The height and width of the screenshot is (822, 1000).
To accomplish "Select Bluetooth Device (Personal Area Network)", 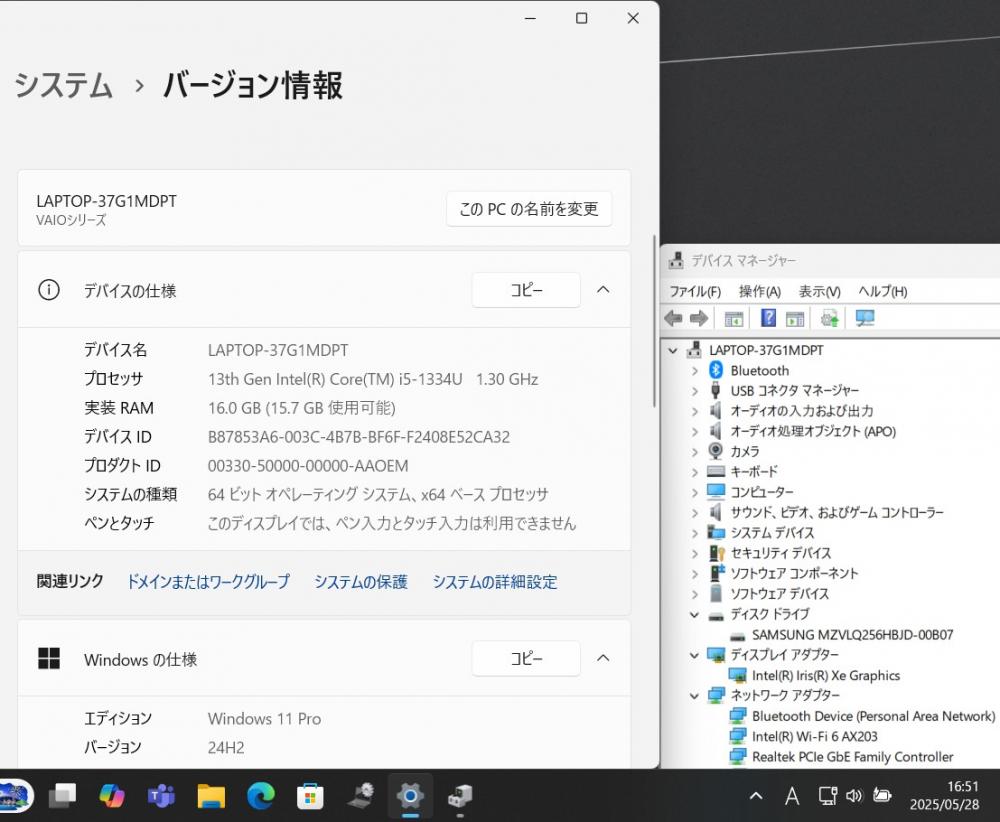I will tap(873, 716).
